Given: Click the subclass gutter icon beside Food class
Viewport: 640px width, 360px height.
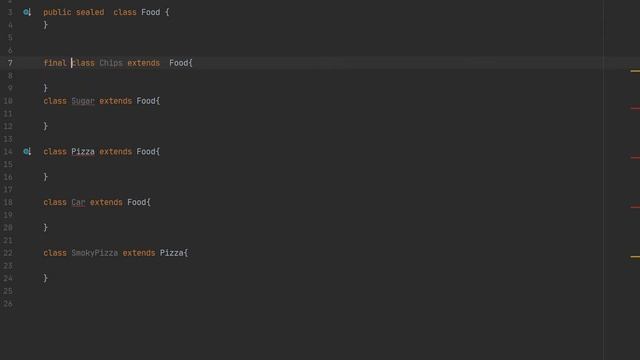Looking at the screenshot, I should tap(27, 12).
